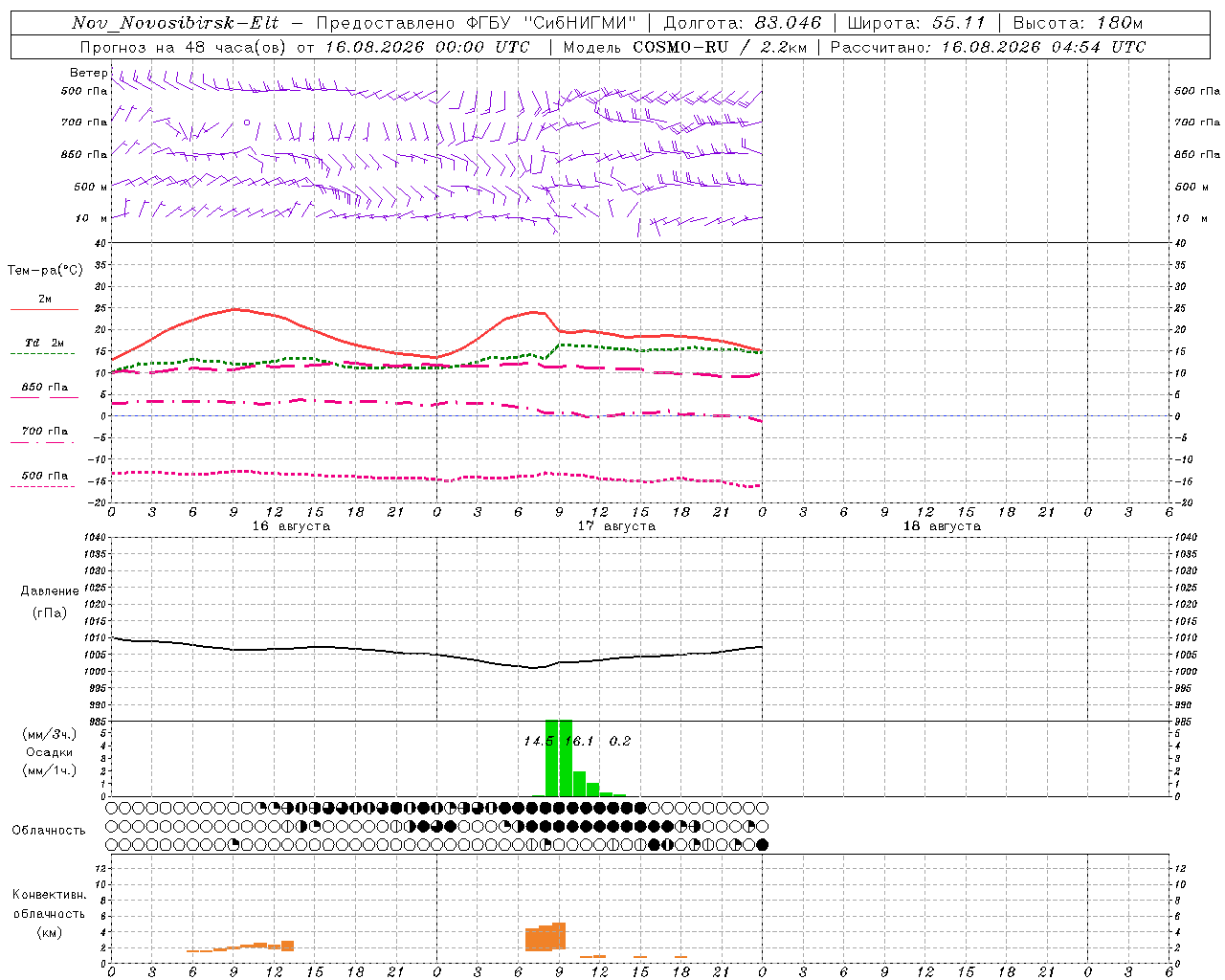The height and width of the screenshot is (980, 1225).
Task: Click the 18 августа date label
Action: click(942, 526)
